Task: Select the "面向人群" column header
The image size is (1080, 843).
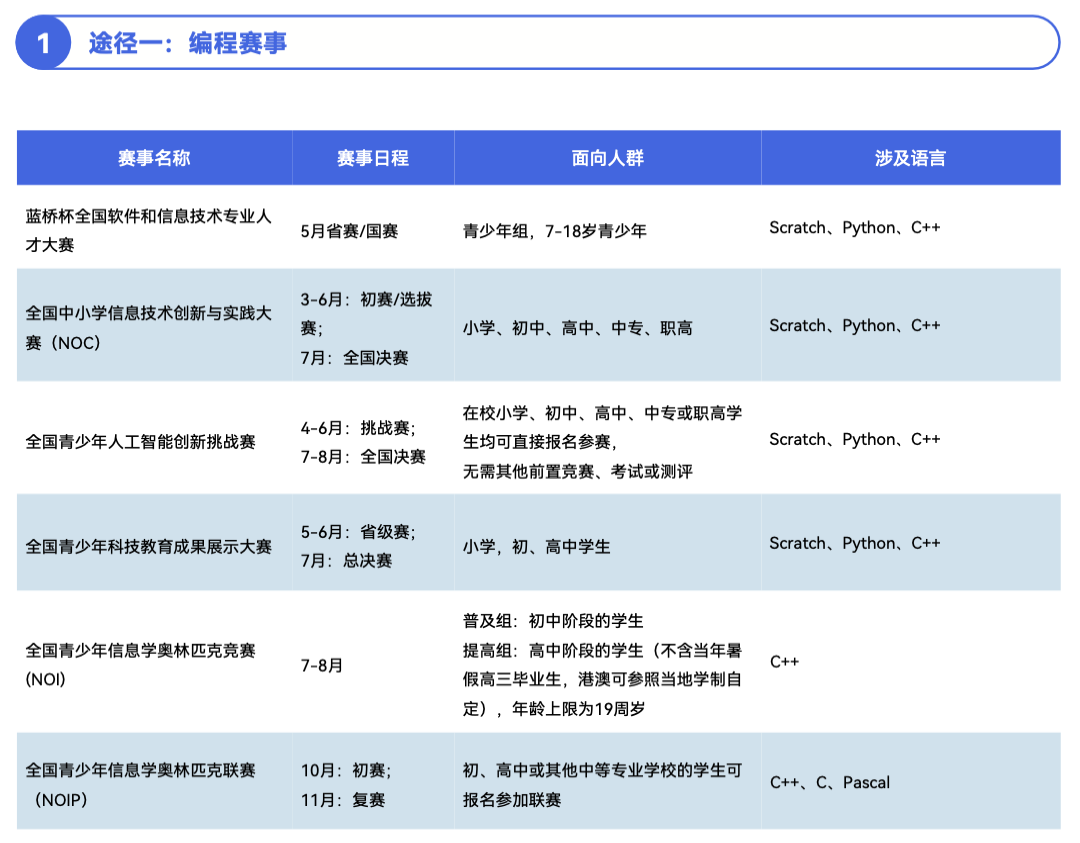Action: pos(608,157)
